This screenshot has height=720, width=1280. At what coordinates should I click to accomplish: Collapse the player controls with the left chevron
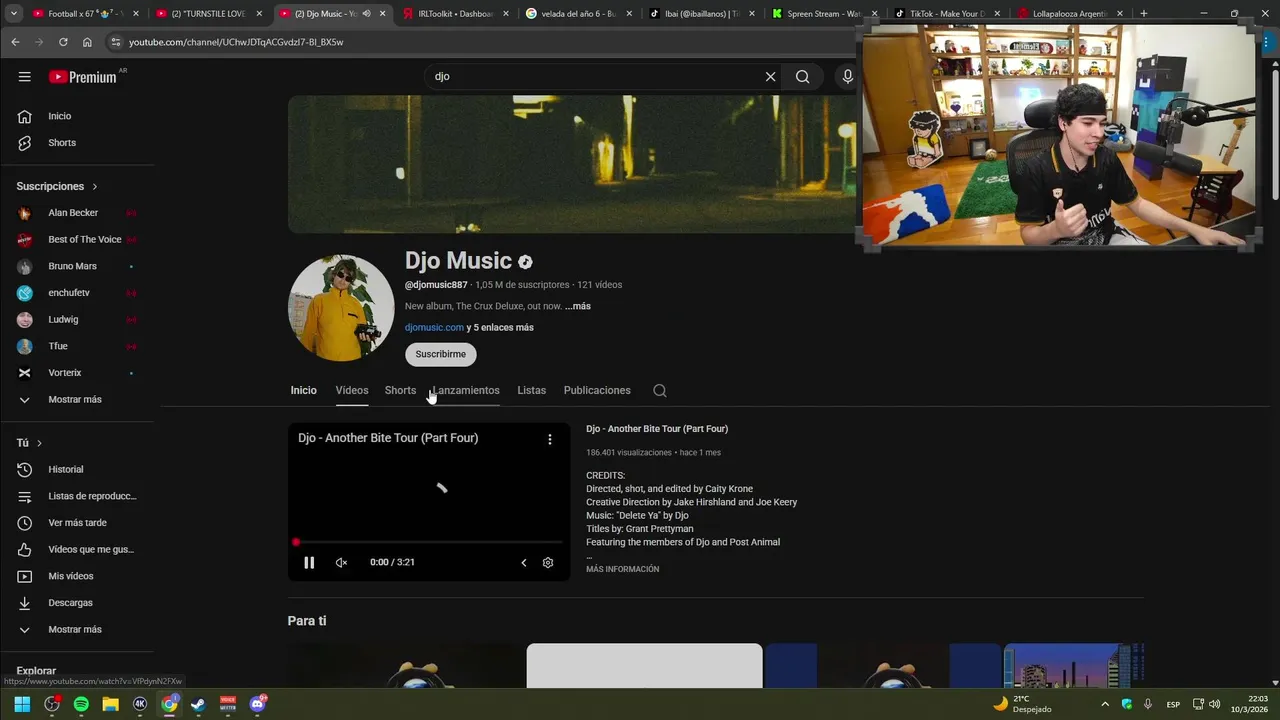pos(523,563)
